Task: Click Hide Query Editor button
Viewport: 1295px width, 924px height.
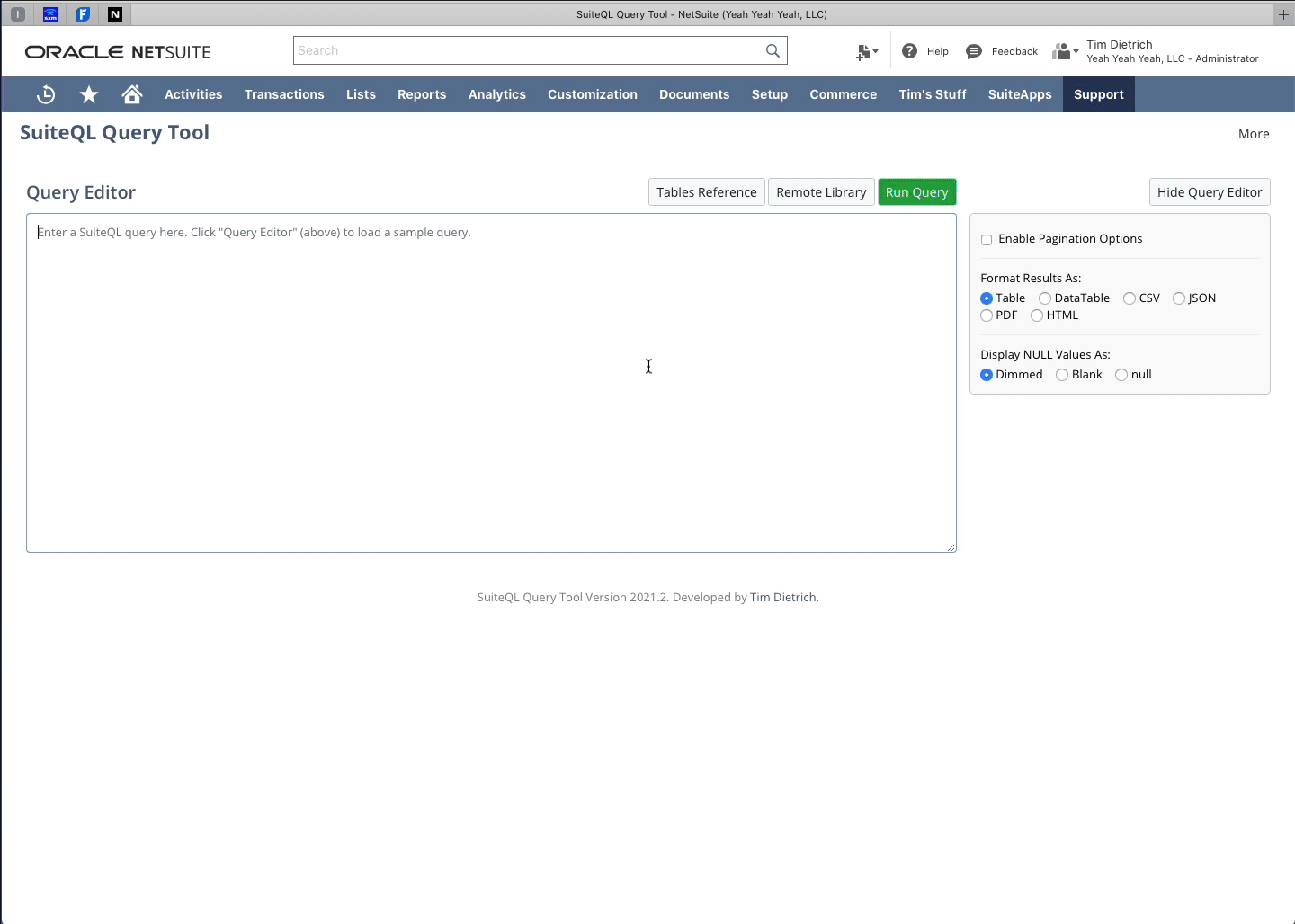Action: [x=1210, y=192]
